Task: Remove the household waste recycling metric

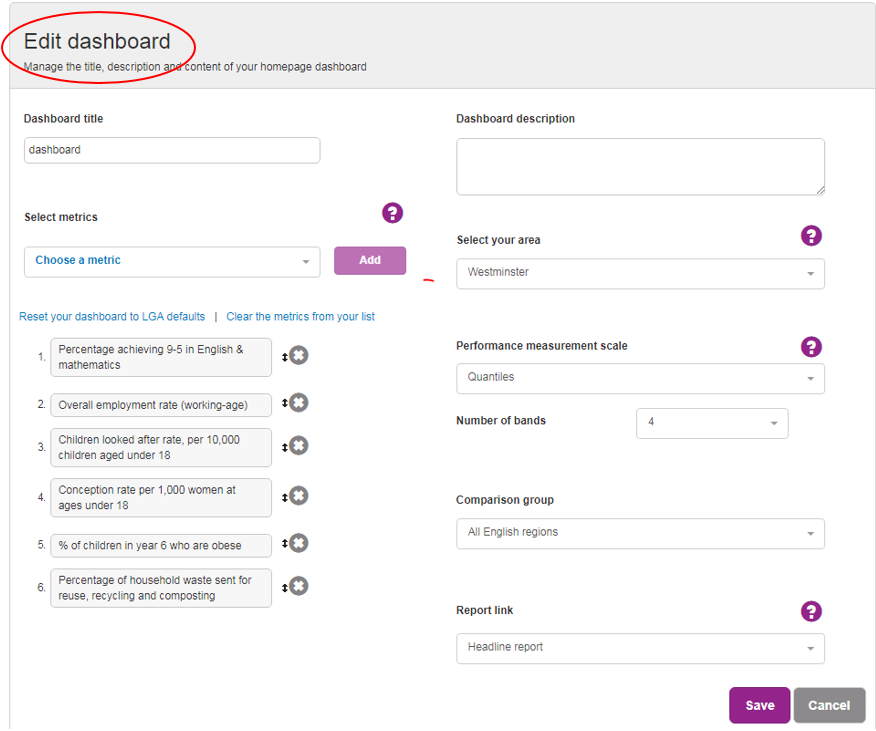Action: click(x=299, y=586)
